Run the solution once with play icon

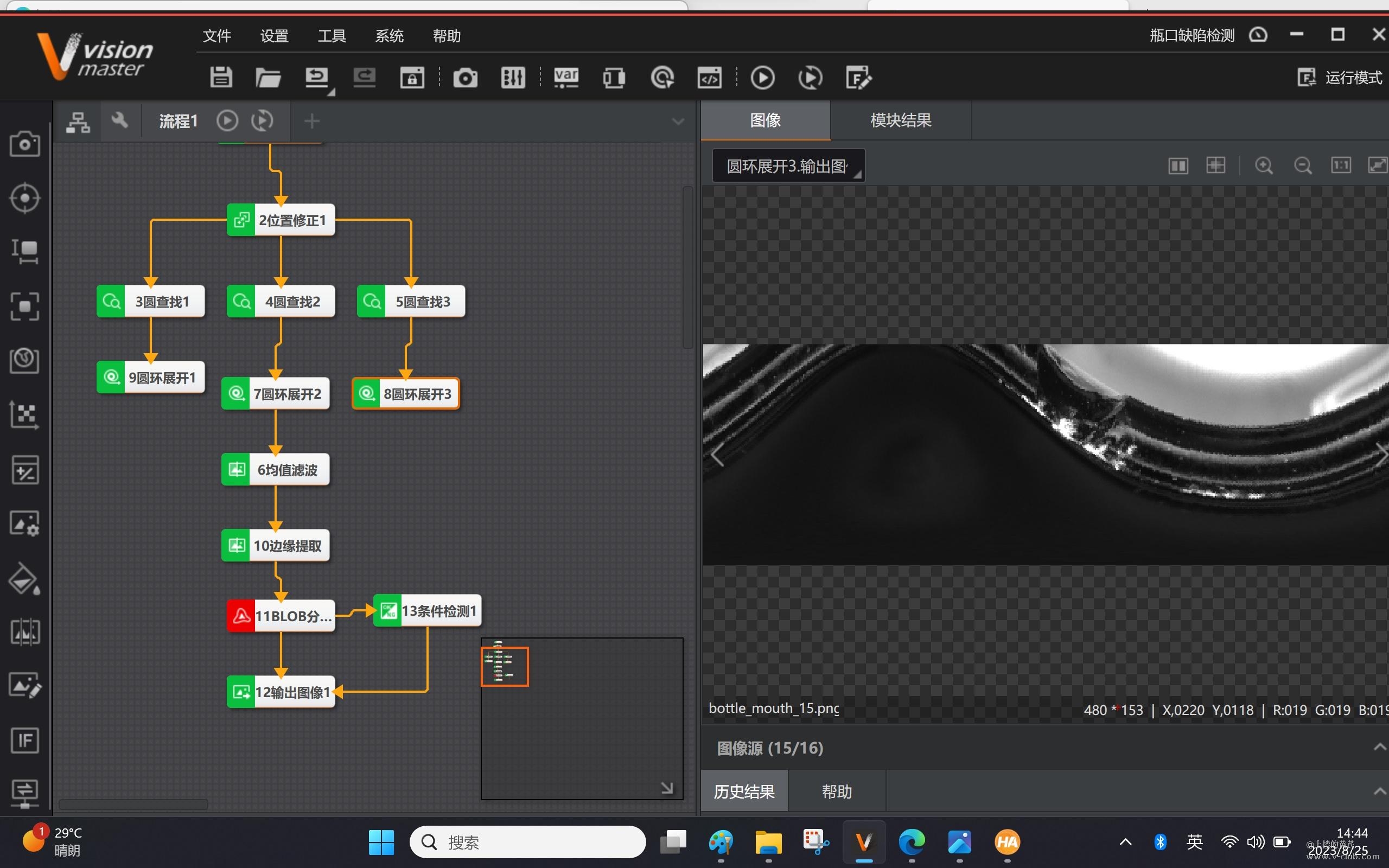tap(762, 77)
